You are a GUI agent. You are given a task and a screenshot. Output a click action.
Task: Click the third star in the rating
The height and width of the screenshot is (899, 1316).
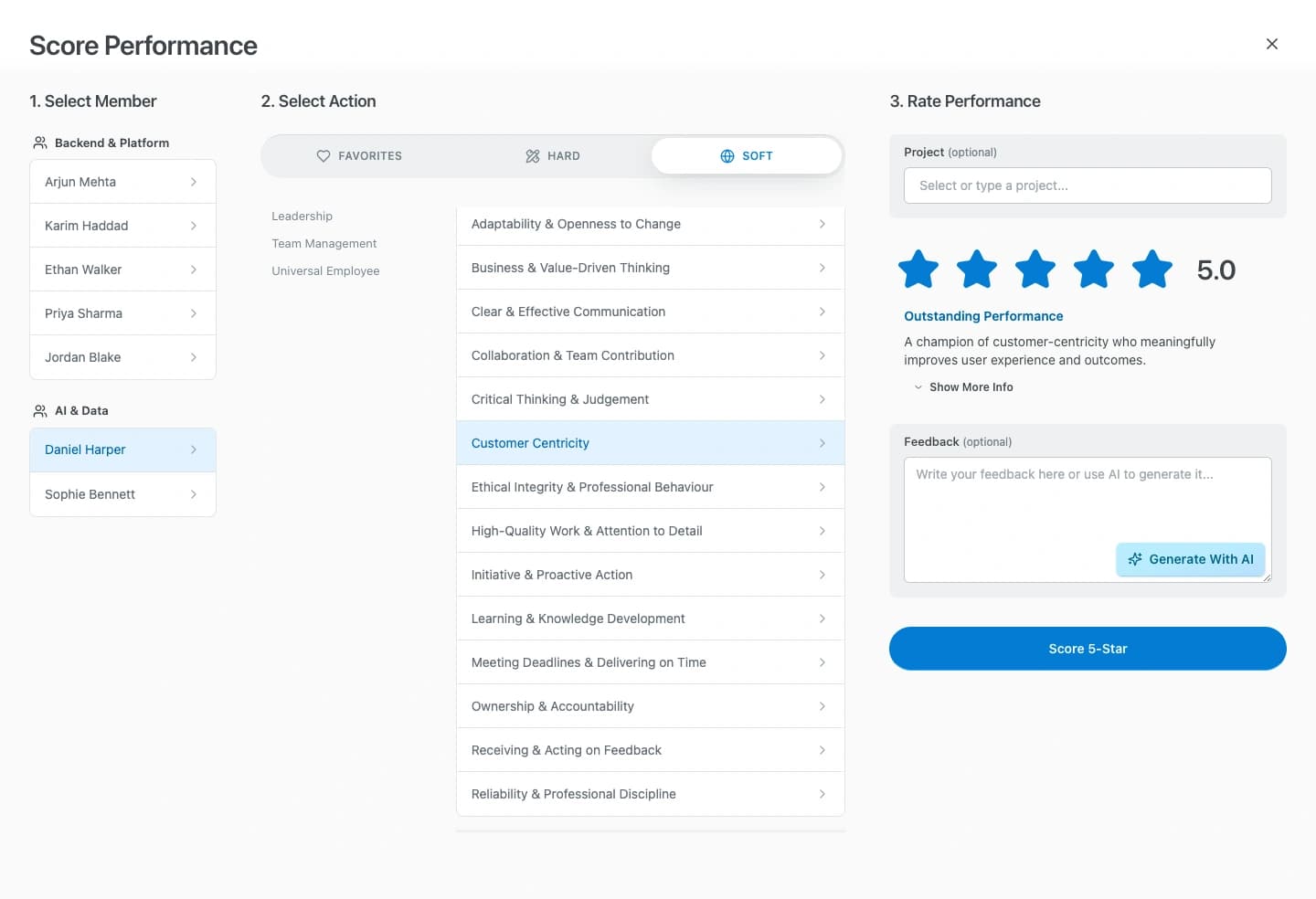(1035, 269)
